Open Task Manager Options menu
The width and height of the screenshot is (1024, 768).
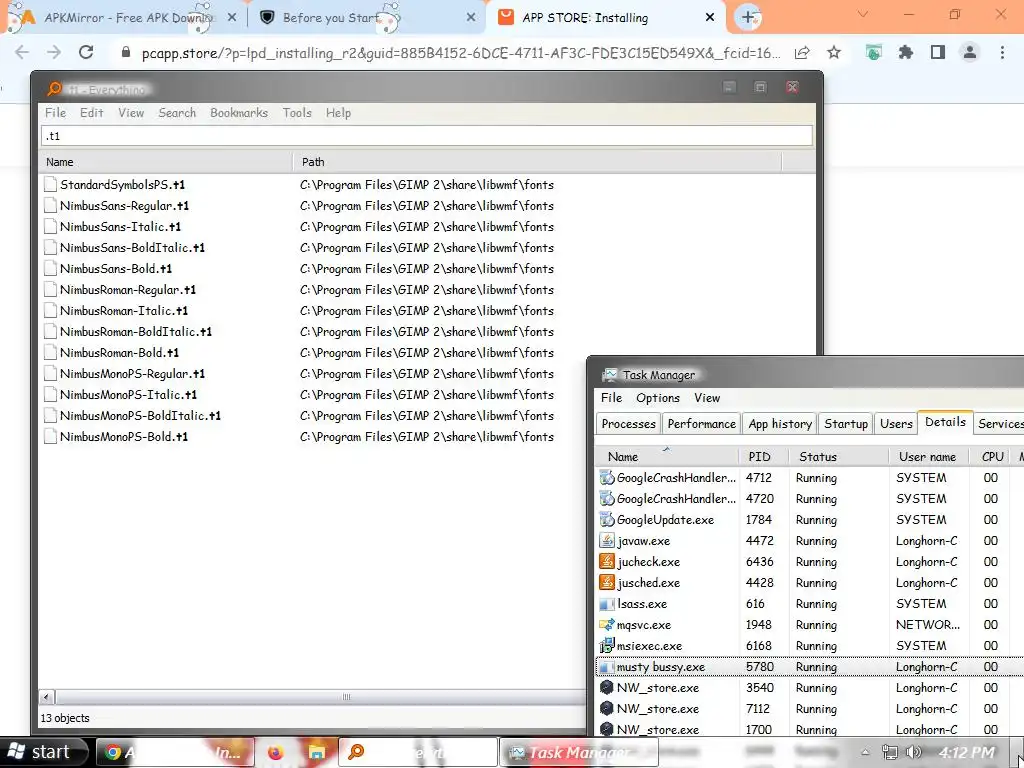(x=658, y=398)
